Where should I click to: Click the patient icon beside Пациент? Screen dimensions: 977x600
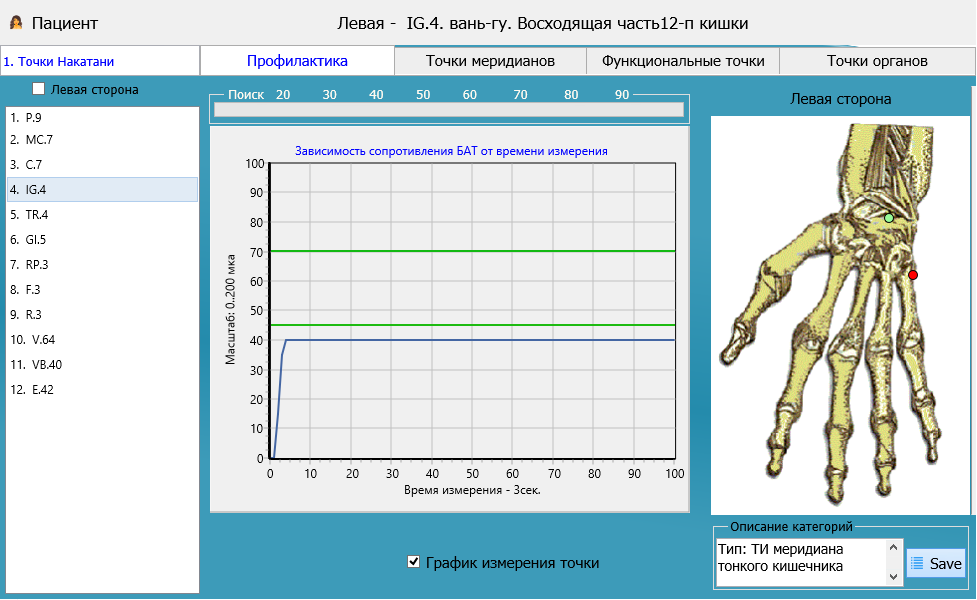pos(16,22)
